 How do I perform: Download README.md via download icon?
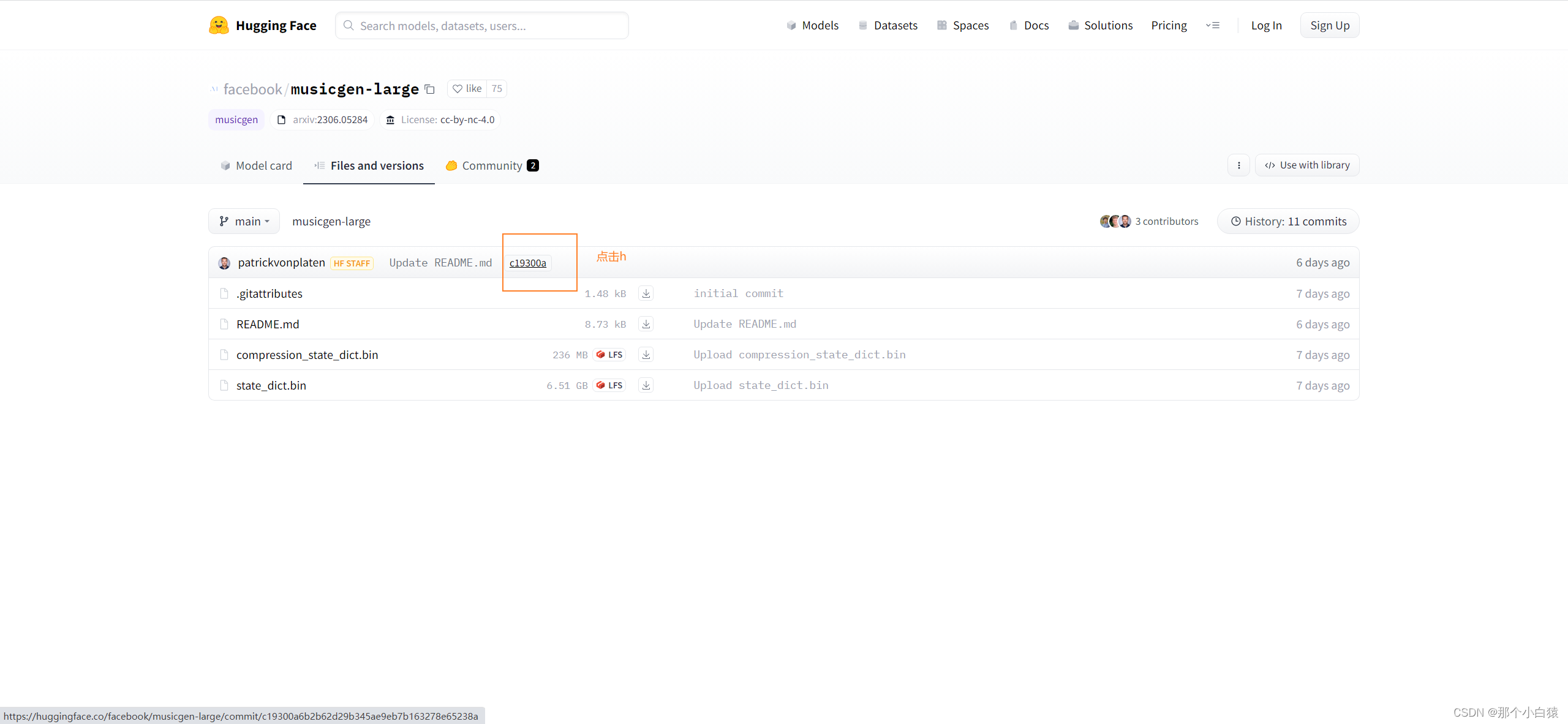(x=646, y=324)
